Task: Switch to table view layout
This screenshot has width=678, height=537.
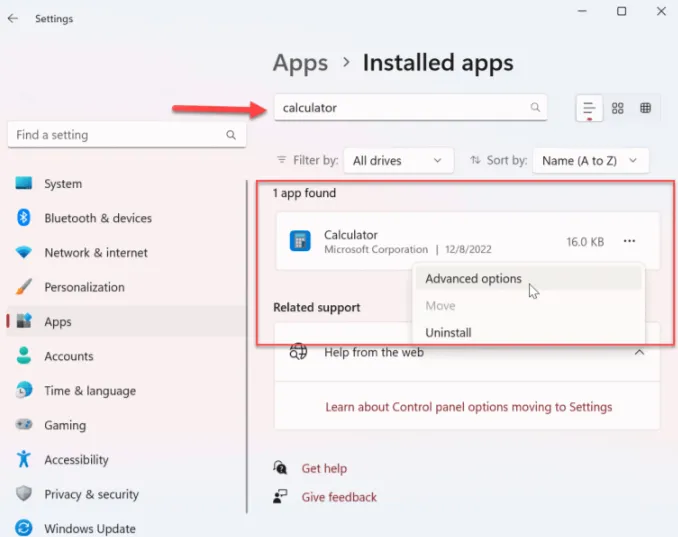Action: (646, 108)
